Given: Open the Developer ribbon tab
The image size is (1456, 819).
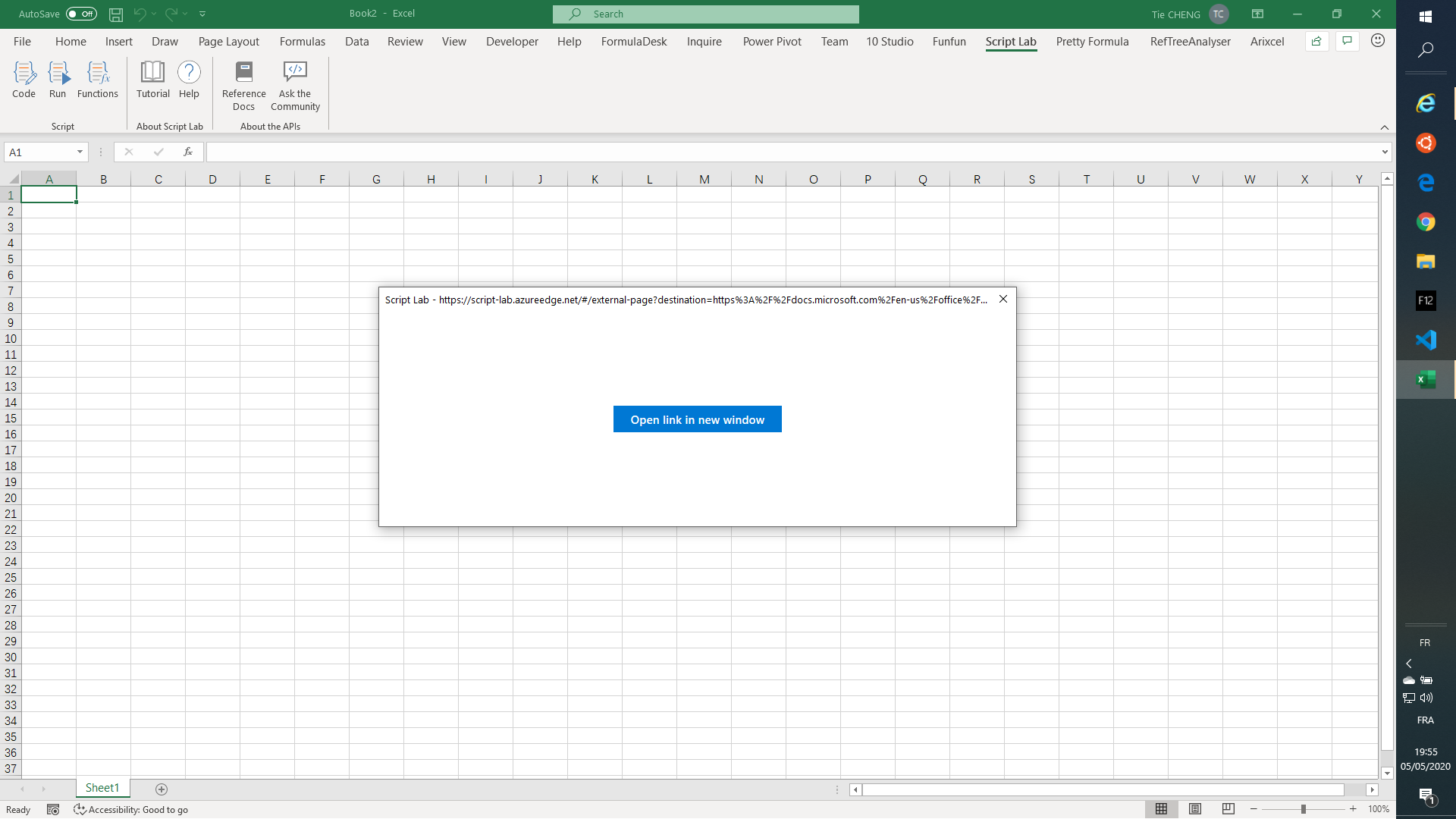Looking at the screenshot, I should [512, 42].
